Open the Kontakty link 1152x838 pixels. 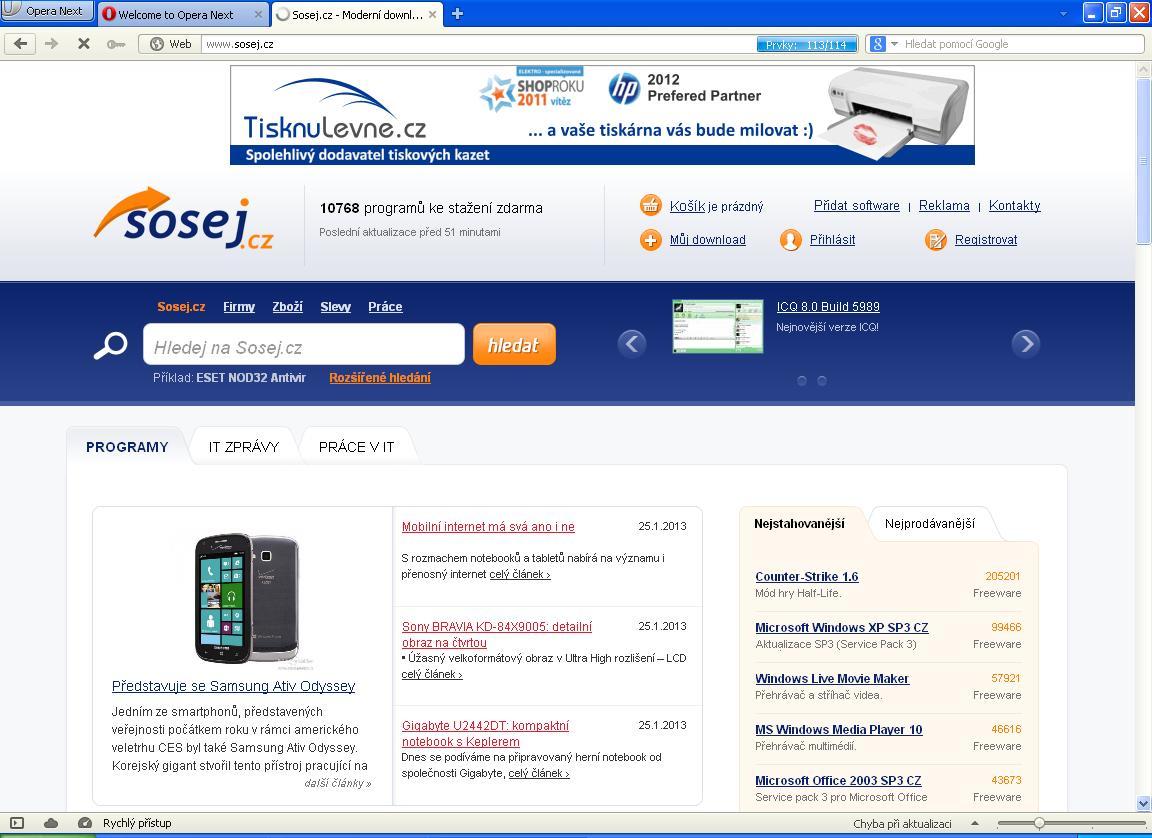click(1015, 206)
